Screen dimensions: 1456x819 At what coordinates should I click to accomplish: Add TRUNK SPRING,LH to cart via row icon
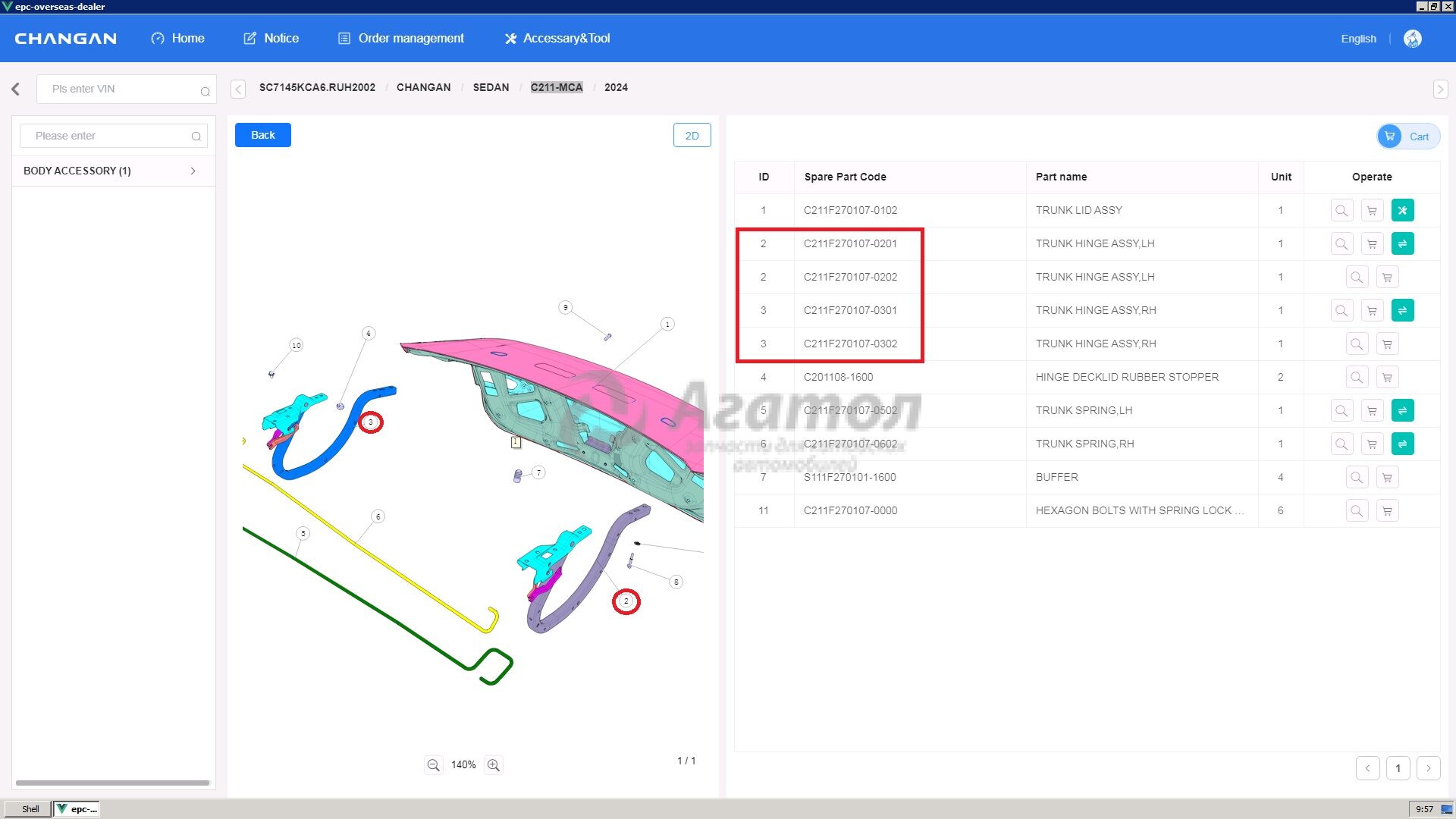click(1372, 411)
